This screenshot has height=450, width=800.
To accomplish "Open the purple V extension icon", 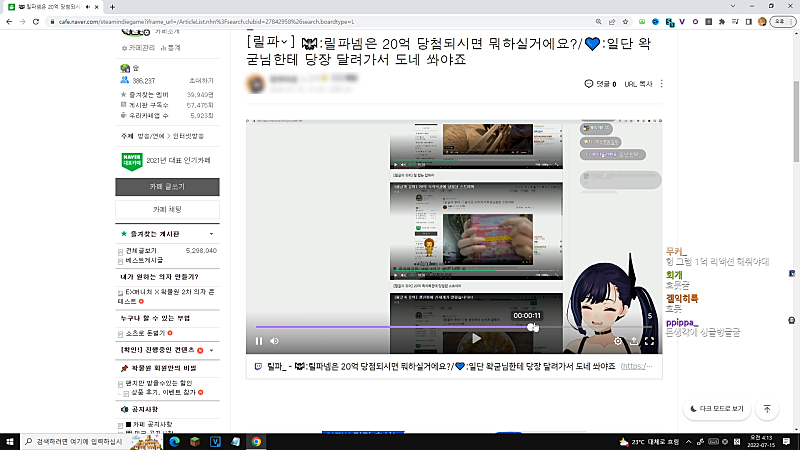I will click(682, 21).
